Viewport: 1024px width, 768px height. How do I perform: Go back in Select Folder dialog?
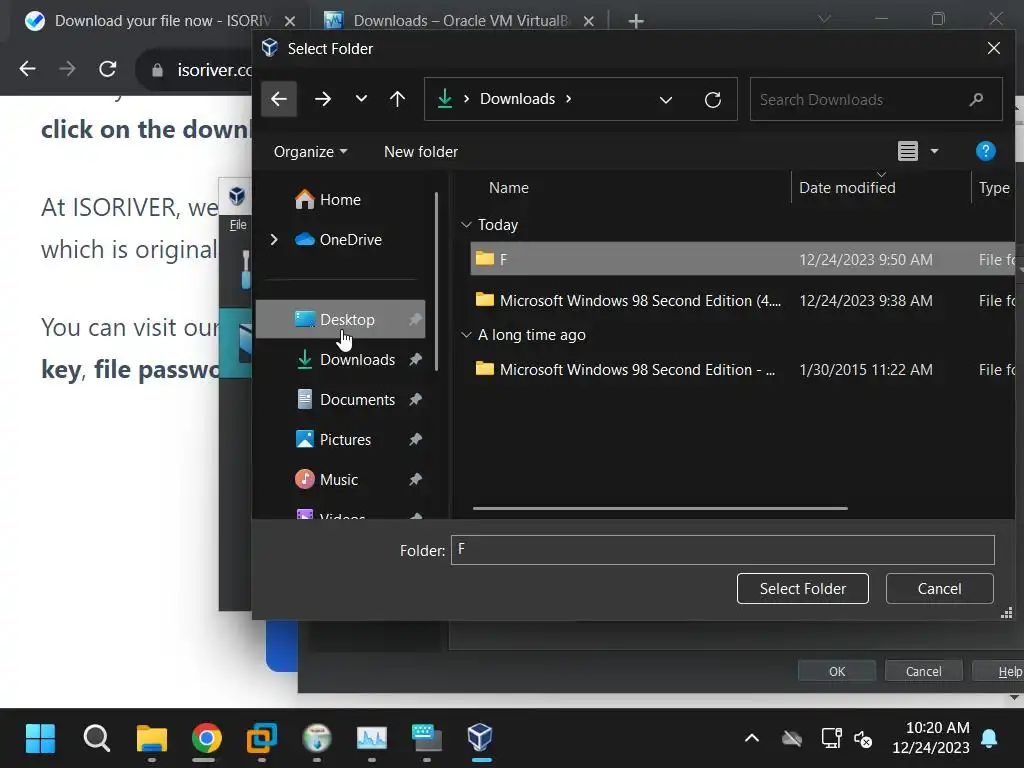(x=279, y=99)
